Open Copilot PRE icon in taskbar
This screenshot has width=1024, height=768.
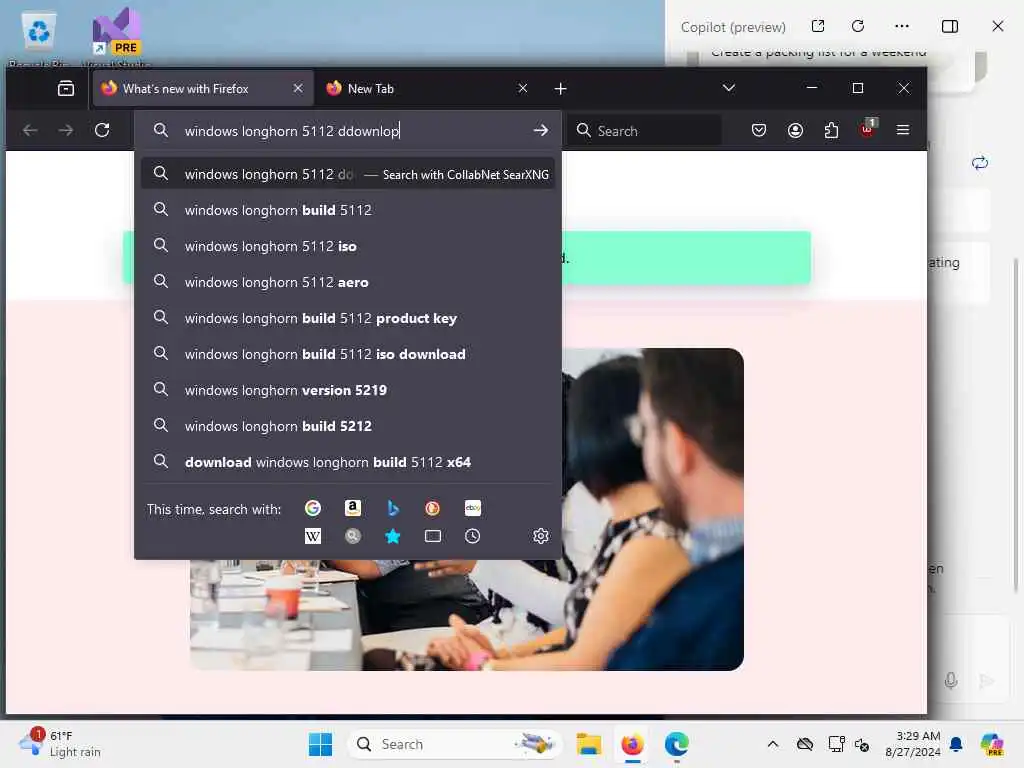pos(992,744)
